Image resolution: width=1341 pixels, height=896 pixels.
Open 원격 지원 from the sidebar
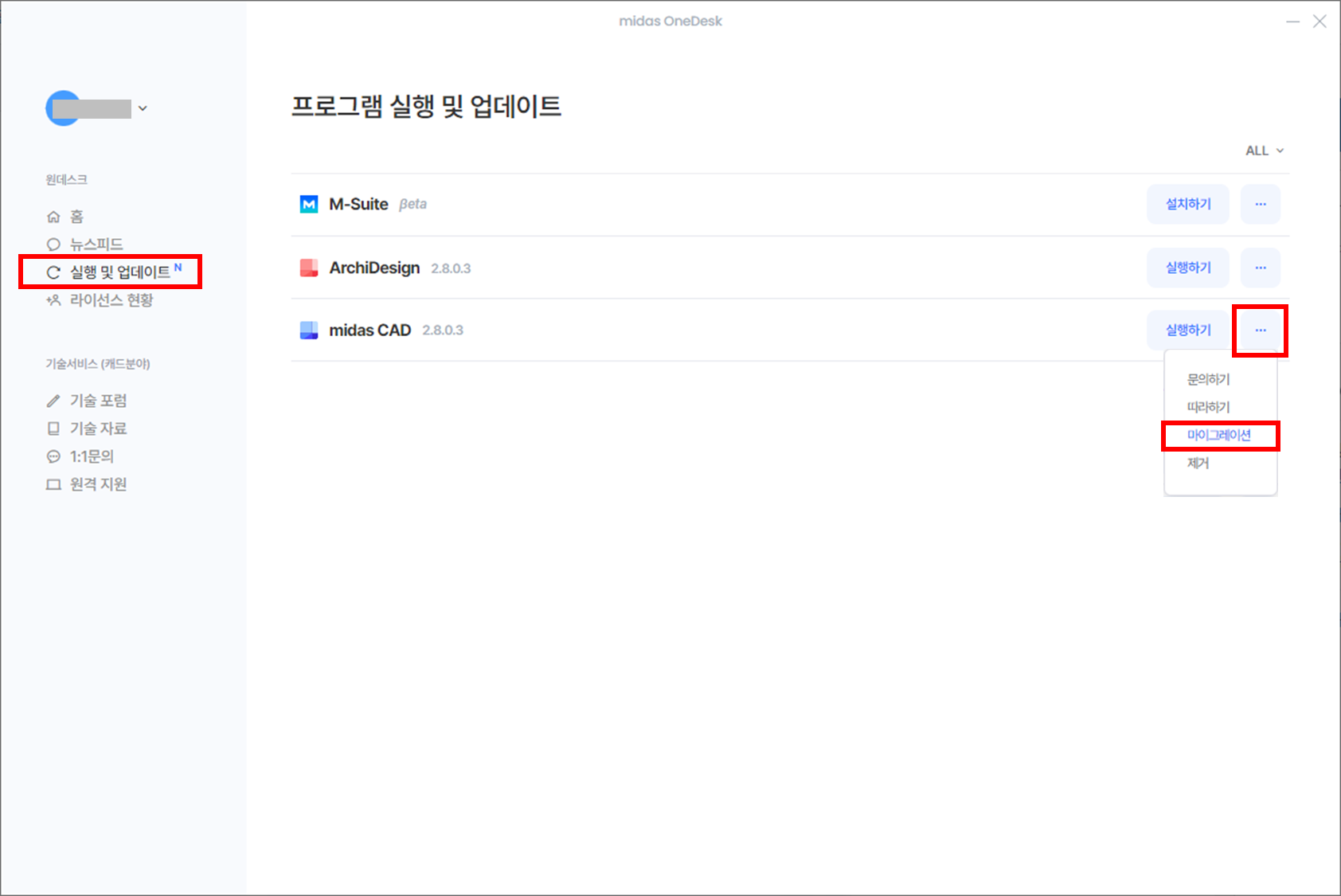click(87, 484)
